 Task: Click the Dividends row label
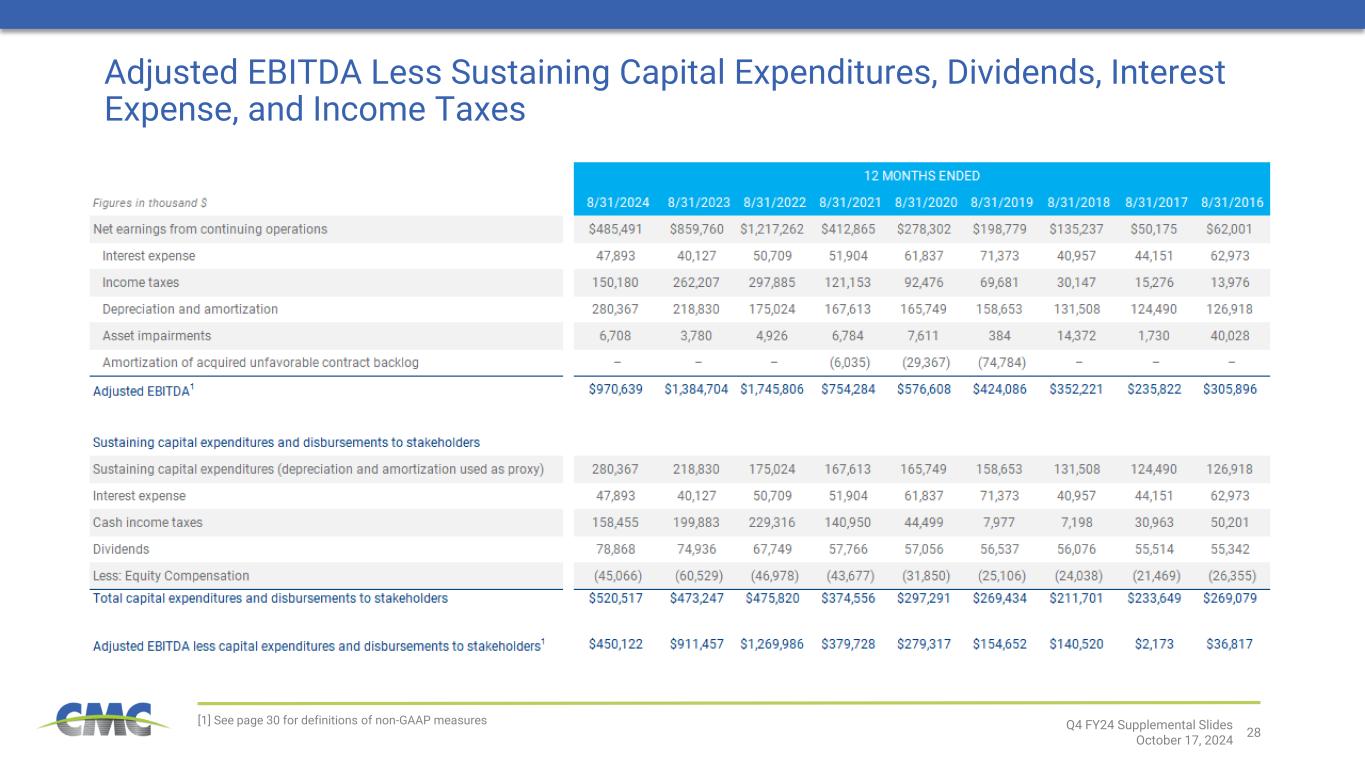(121, 549)
